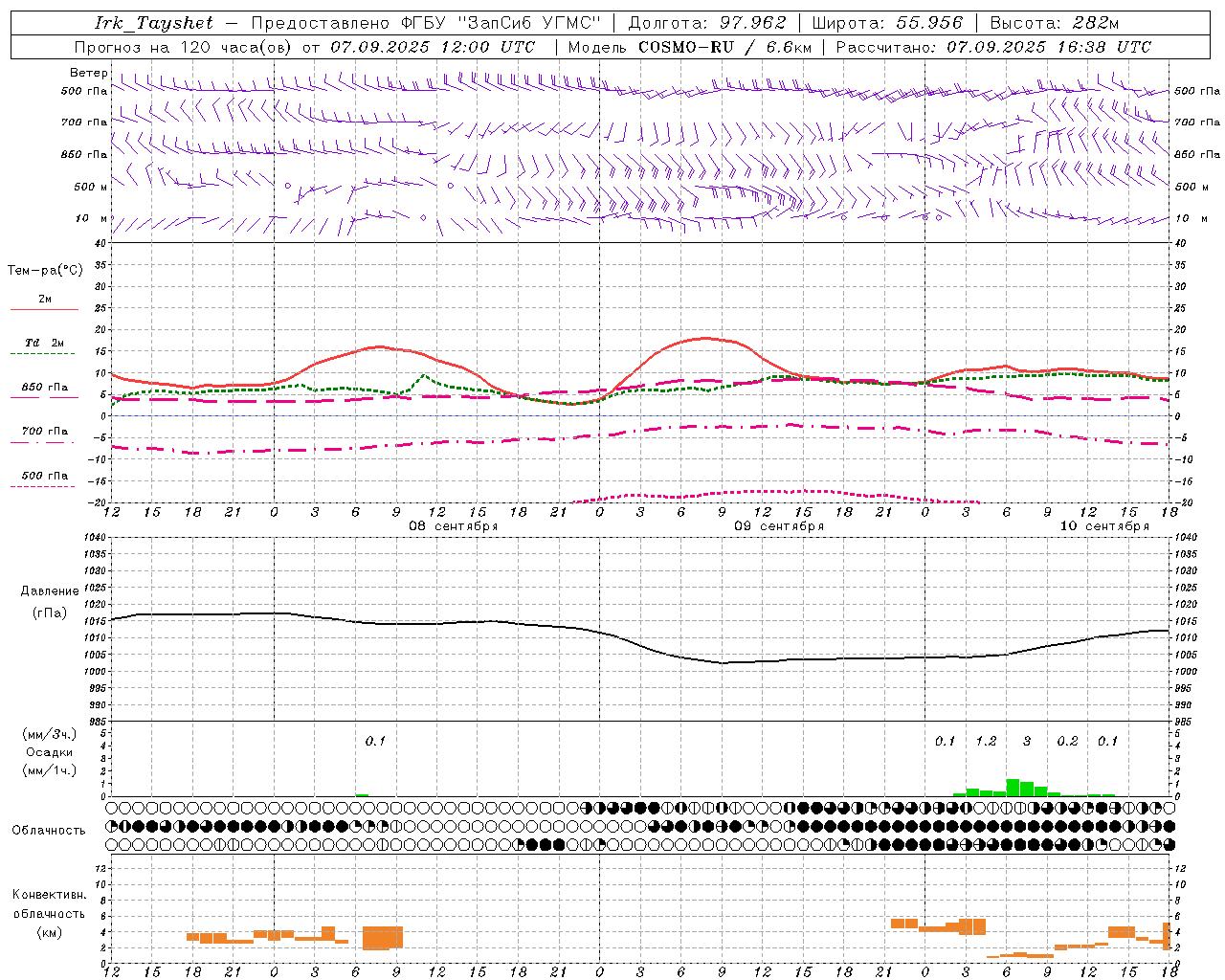Click the Модель COSMO-RU / 6.6км label
Viewport: 1225px width, 980px height.
[x=690, y=47]
